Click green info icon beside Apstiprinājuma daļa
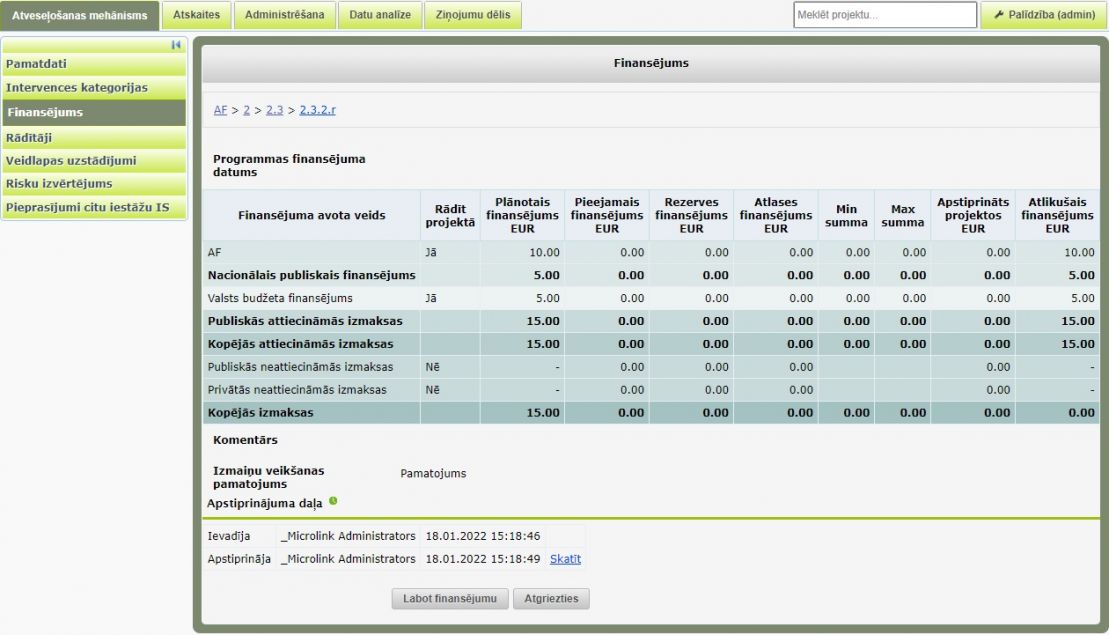Image resolution: width=1109 pixels, height=635 pixels. (x=333, y=502)
